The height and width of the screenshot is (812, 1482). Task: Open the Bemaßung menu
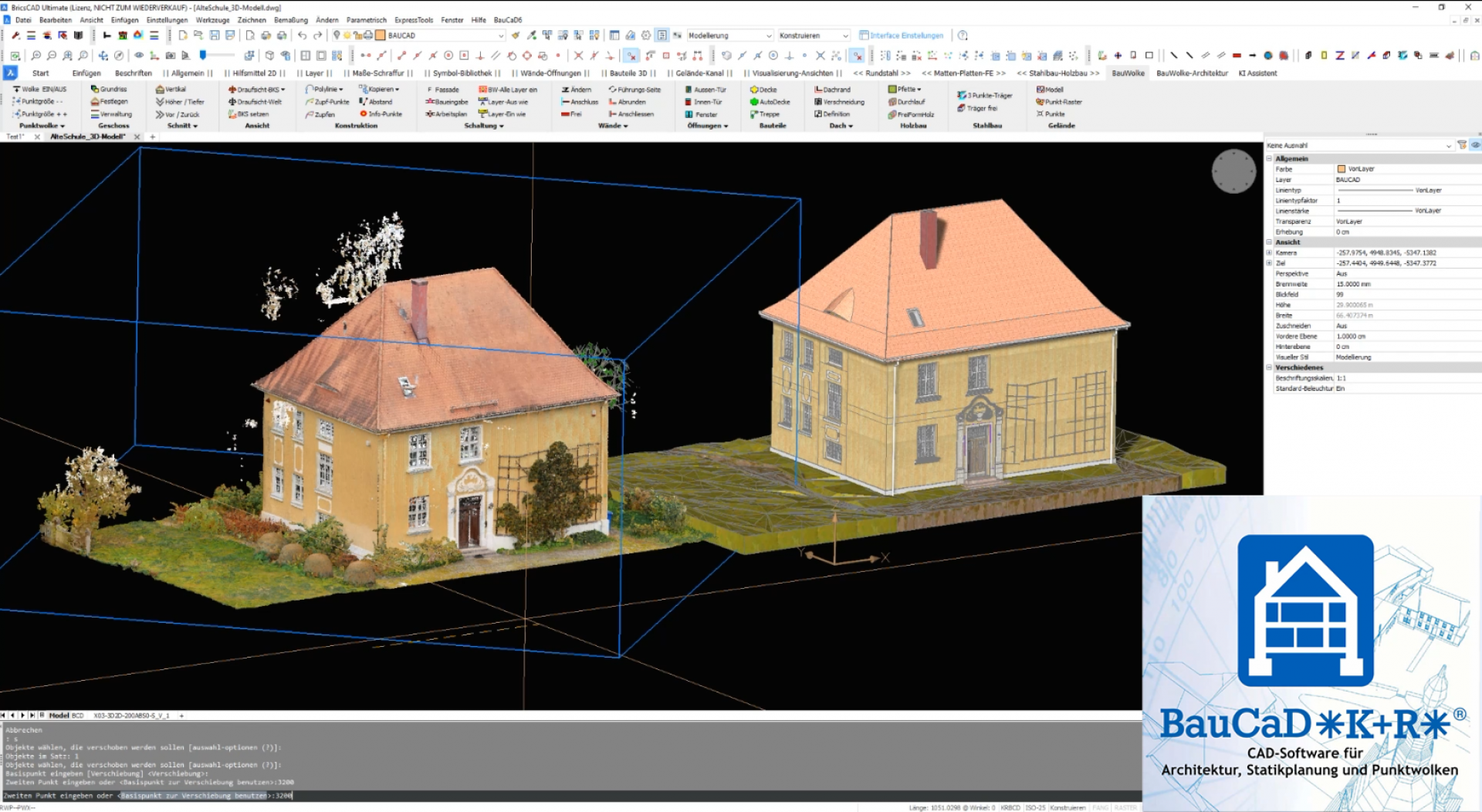pyautogui.click(x=290, y=20)
